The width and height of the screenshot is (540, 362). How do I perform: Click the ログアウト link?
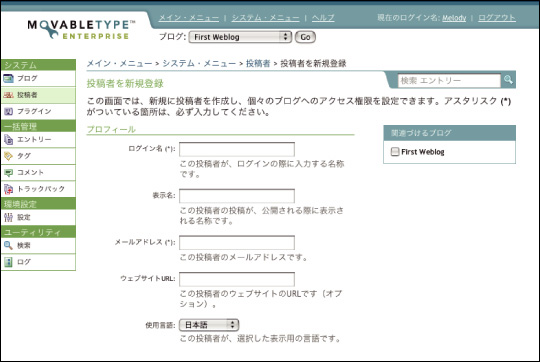pos(497,18)
